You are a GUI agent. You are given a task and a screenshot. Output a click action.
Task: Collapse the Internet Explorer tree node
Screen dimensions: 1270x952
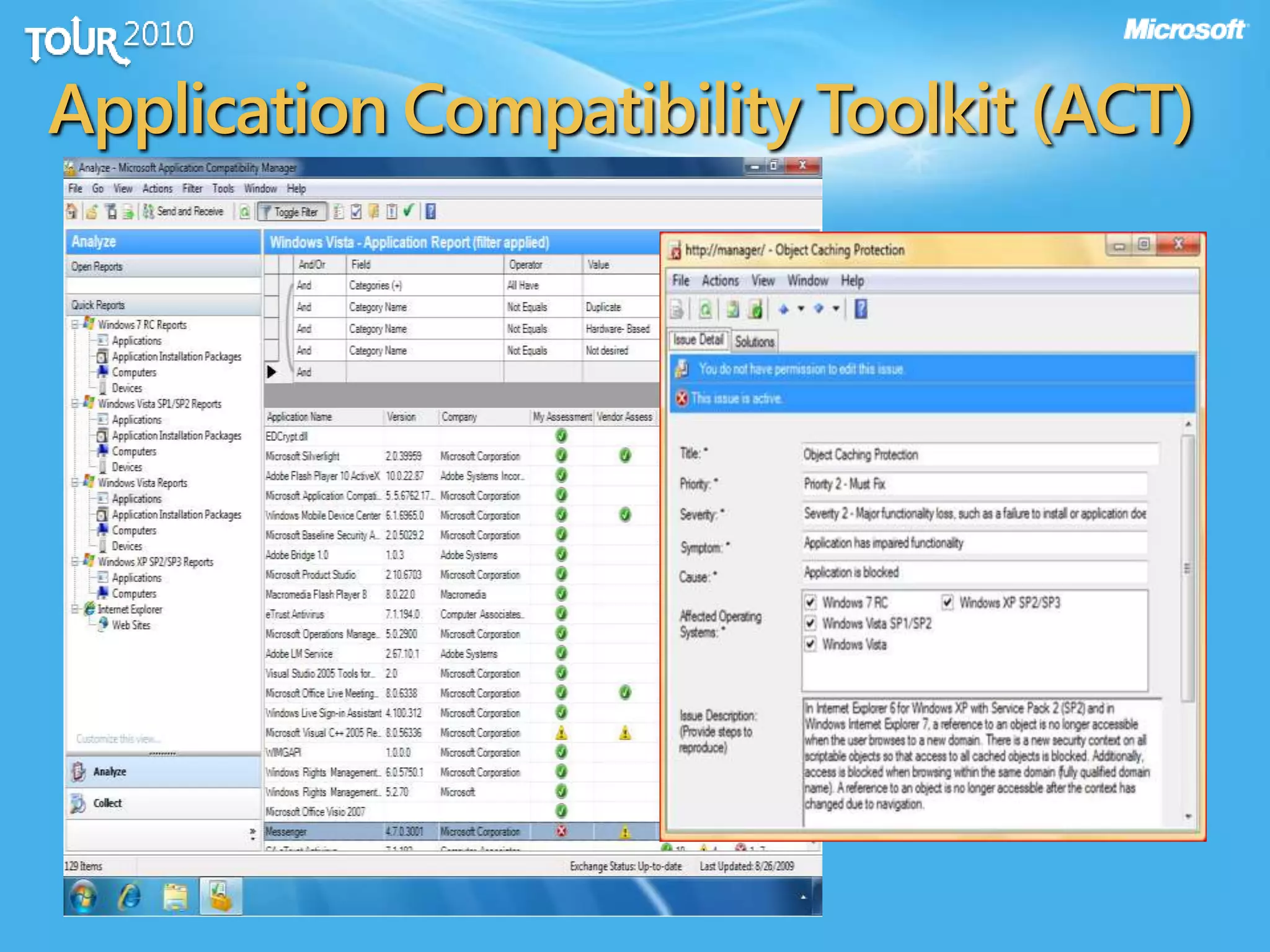(x=75, y=609)
